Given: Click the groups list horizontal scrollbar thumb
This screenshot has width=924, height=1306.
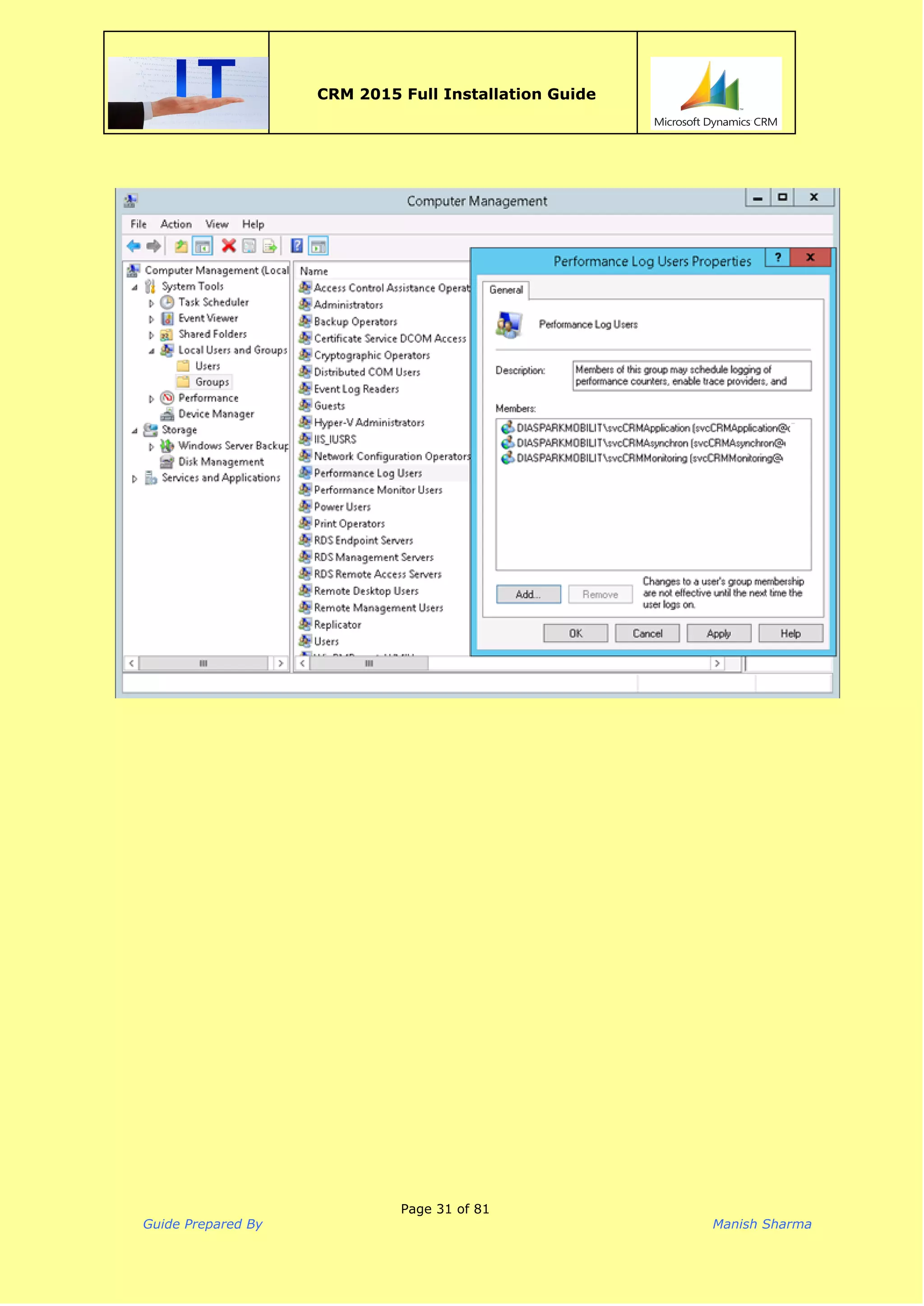Looking at the screenshot, I should click(369, 664).
